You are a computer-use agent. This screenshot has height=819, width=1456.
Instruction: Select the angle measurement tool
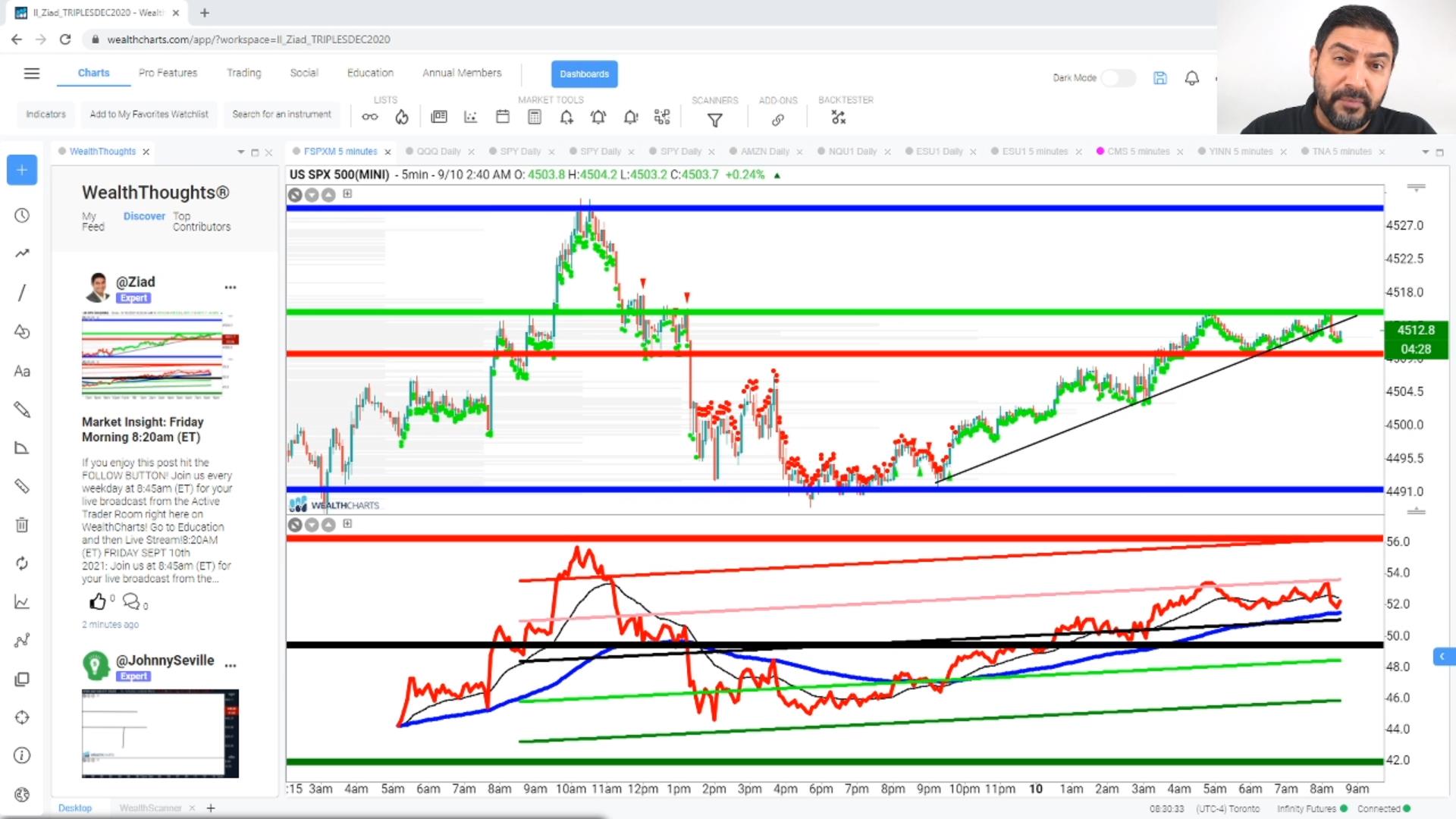pyautogui.click(x=22, y=448)
